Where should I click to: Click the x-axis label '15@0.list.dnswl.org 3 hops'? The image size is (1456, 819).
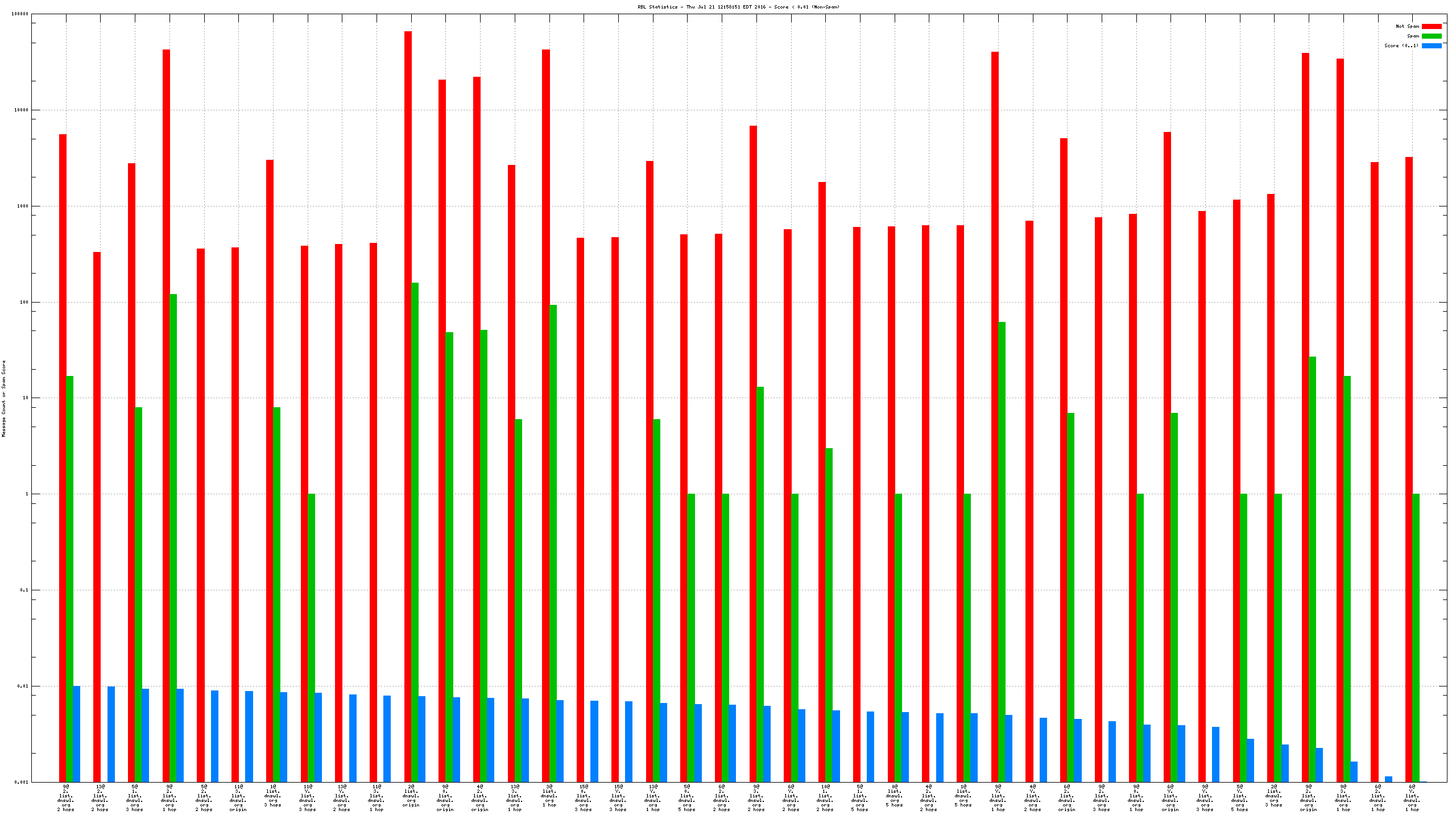(x=584, y=797)
